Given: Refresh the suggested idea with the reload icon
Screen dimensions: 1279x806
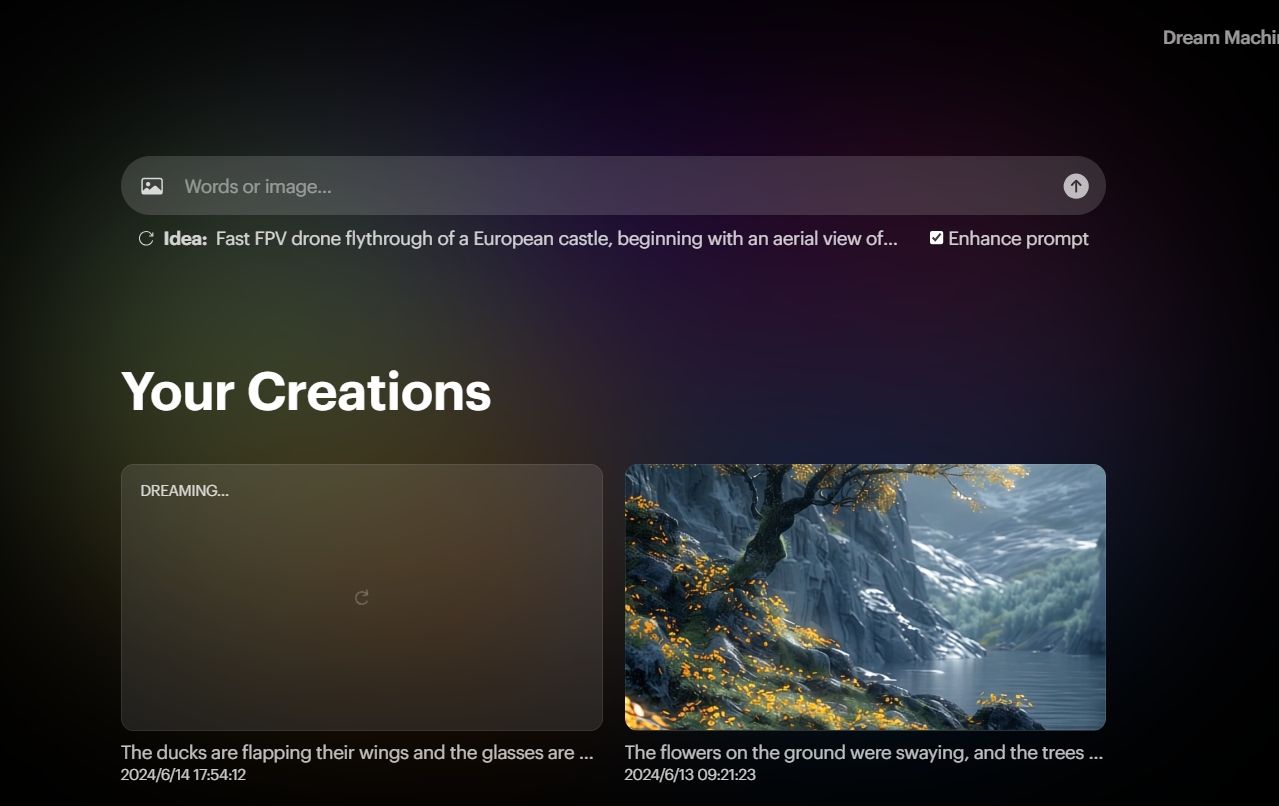Looking at the screenshot, I should 146,239.
